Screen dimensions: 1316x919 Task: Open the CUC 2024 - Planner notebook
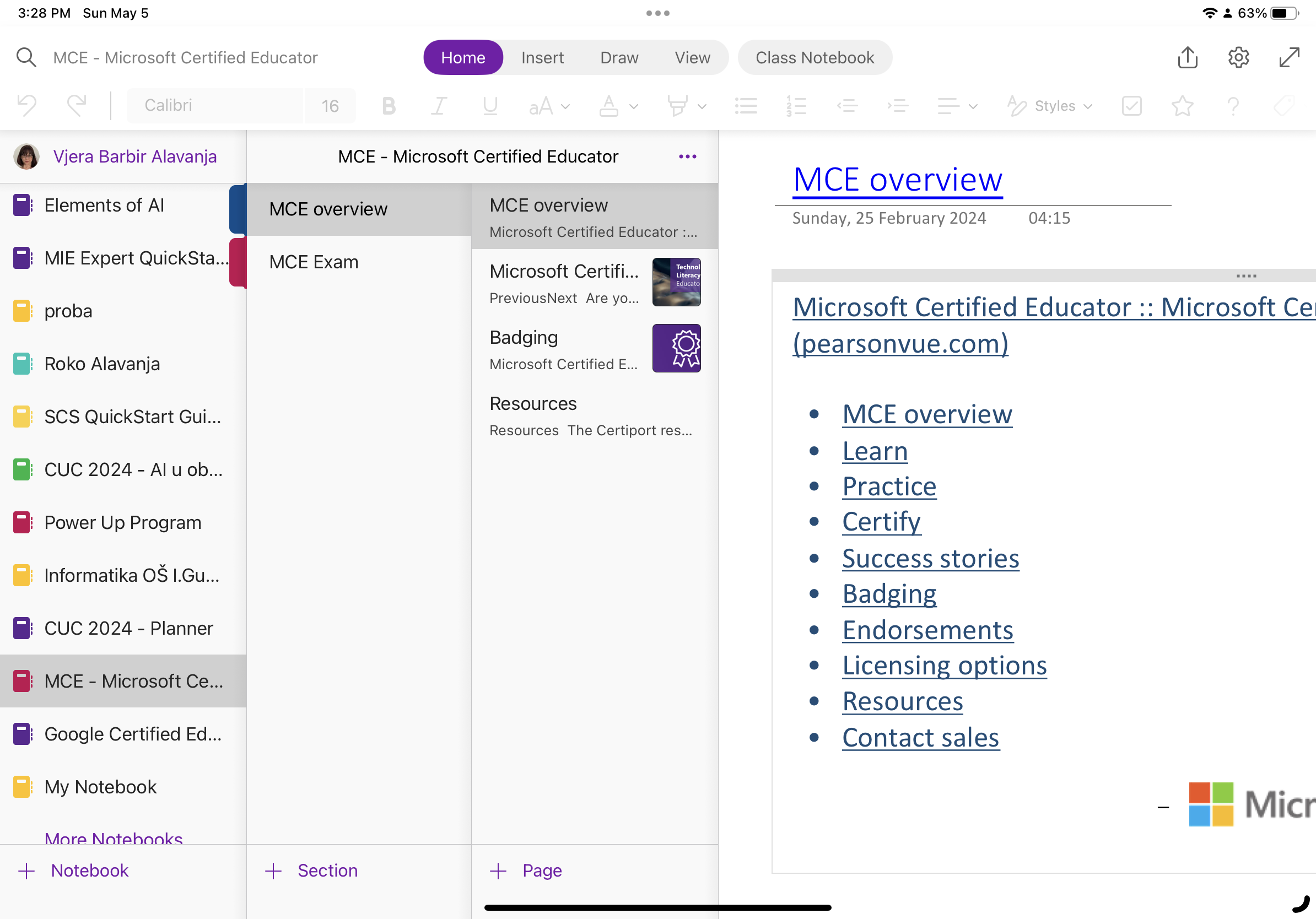(123, 628)
